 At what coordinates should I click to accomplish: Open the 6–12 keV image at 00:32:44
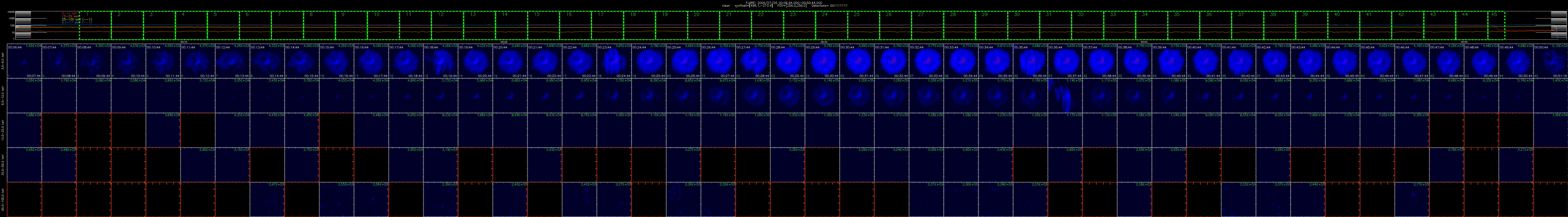point(926,95)
